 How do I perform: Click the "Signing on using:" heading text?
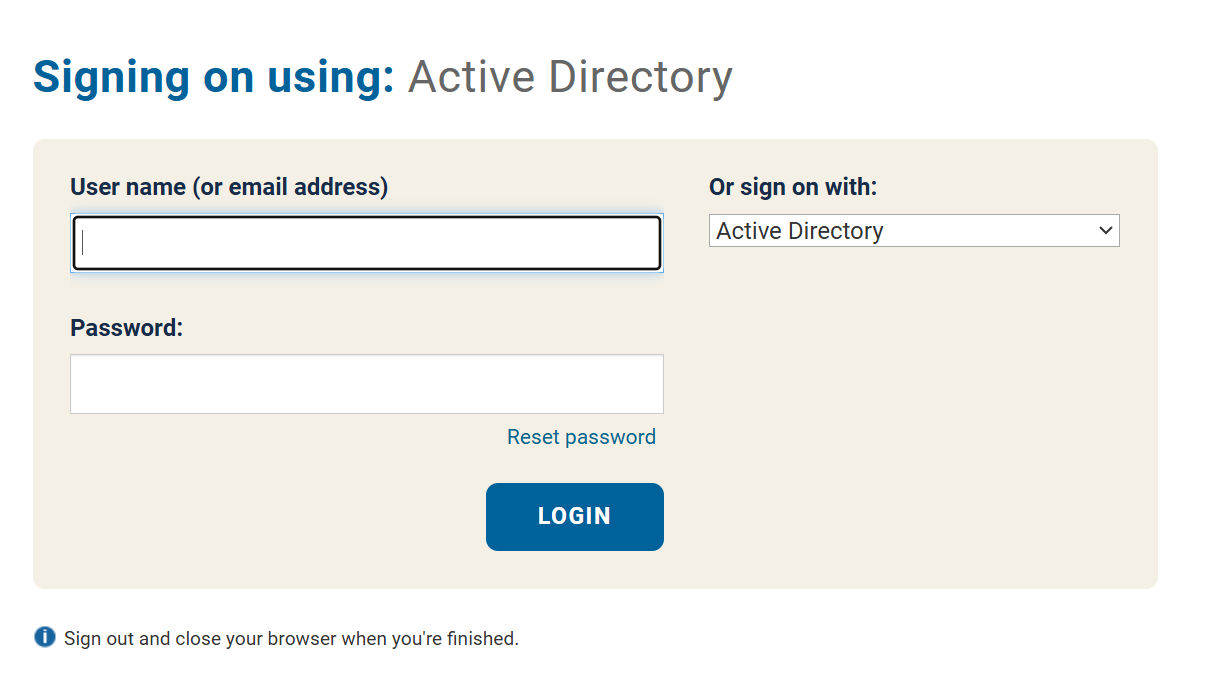214,77
